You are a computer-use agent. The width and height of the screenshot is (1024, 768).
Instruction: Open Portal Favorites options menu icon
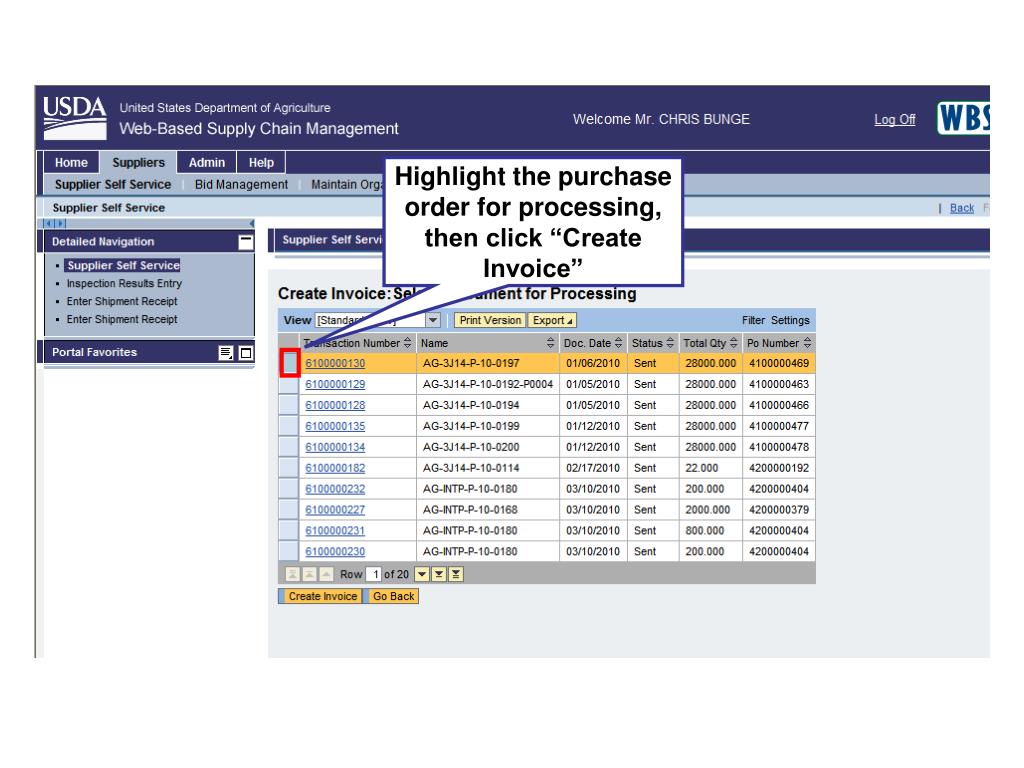click(x=225, y=353)
